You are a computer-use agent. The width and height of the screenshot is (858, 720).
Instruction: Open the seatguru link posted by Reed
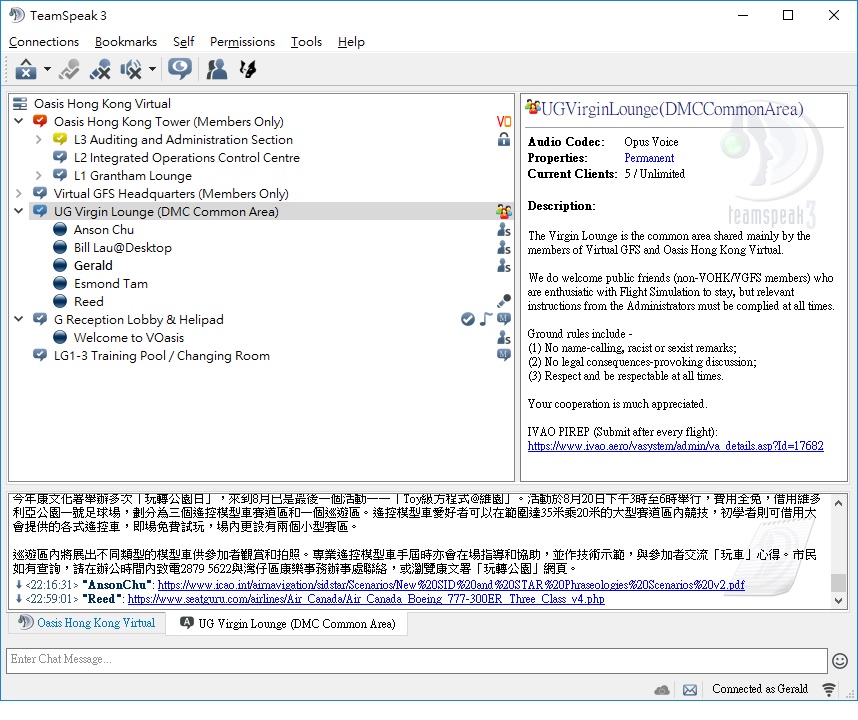(365, 599)
